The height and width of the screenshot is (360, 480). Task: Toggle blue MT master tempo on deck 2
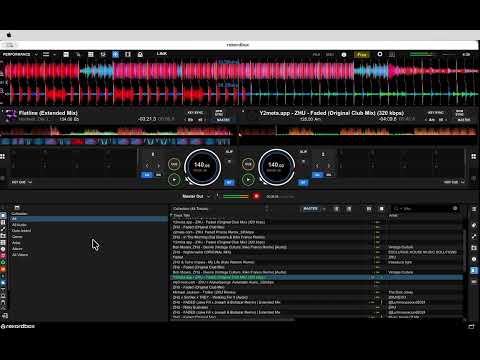coord(303,182)
